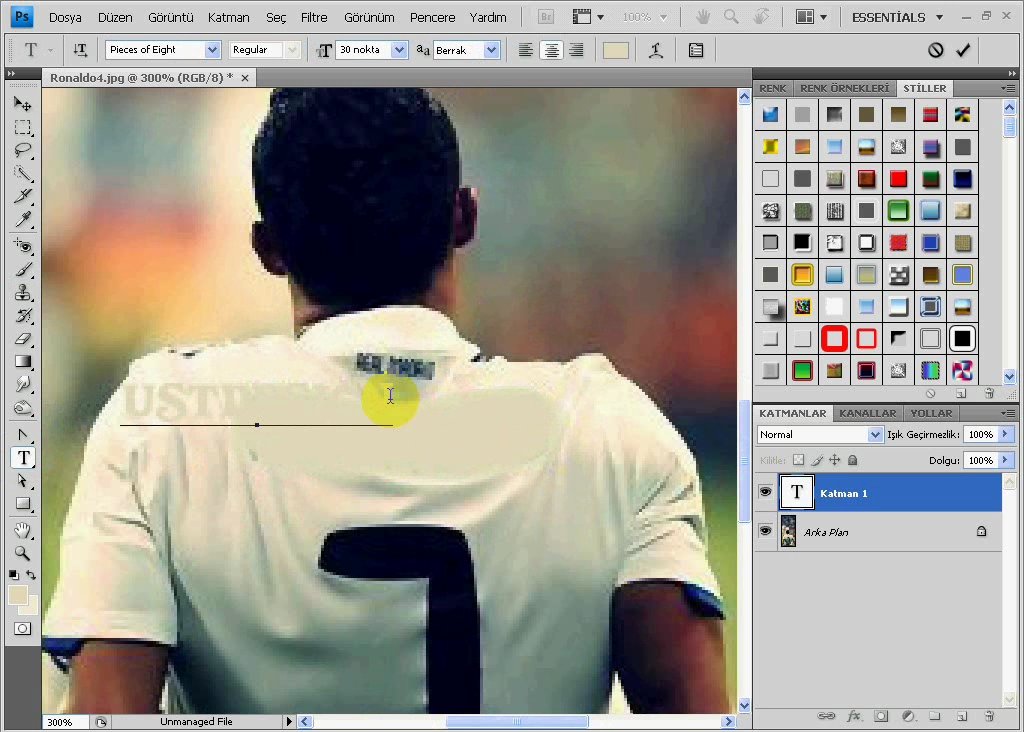
Task: Add a layer mask
Action: 881,716
